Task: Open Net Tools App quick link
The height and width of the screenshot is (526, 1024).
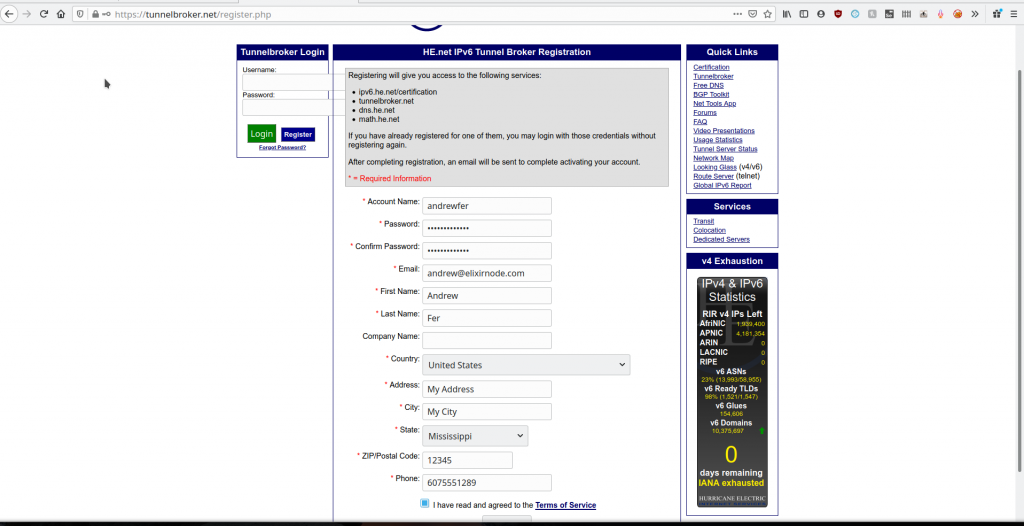Action: point(714,104)
